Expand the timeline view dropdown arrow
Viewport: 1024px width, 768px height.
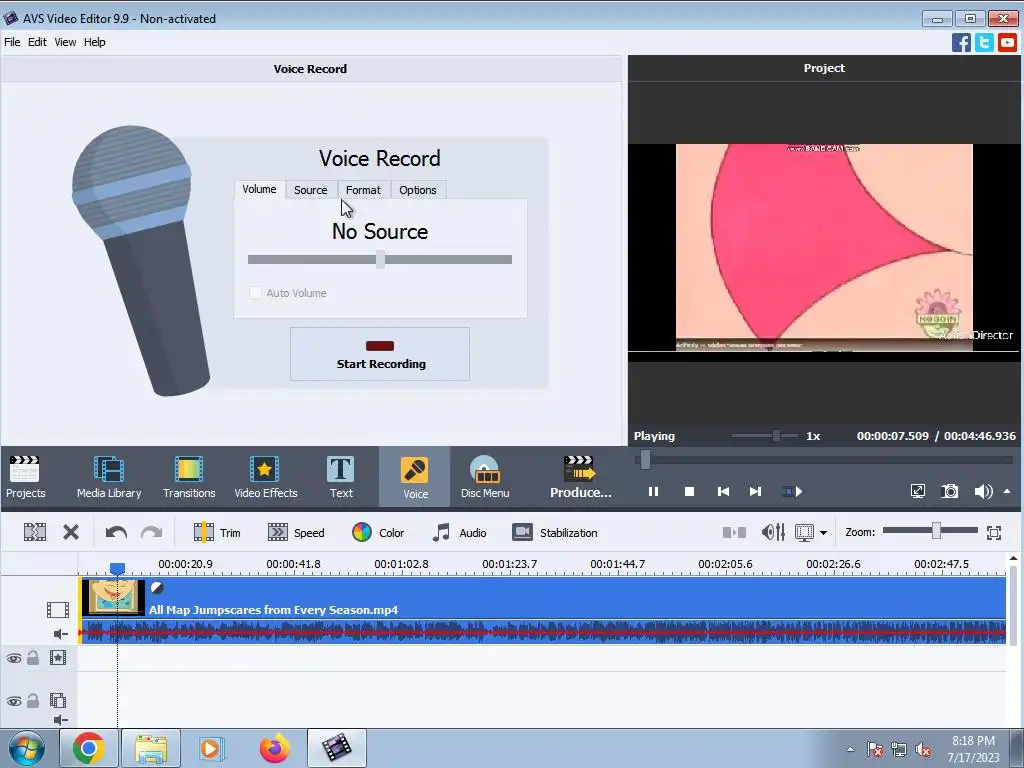tap(824, 533)
